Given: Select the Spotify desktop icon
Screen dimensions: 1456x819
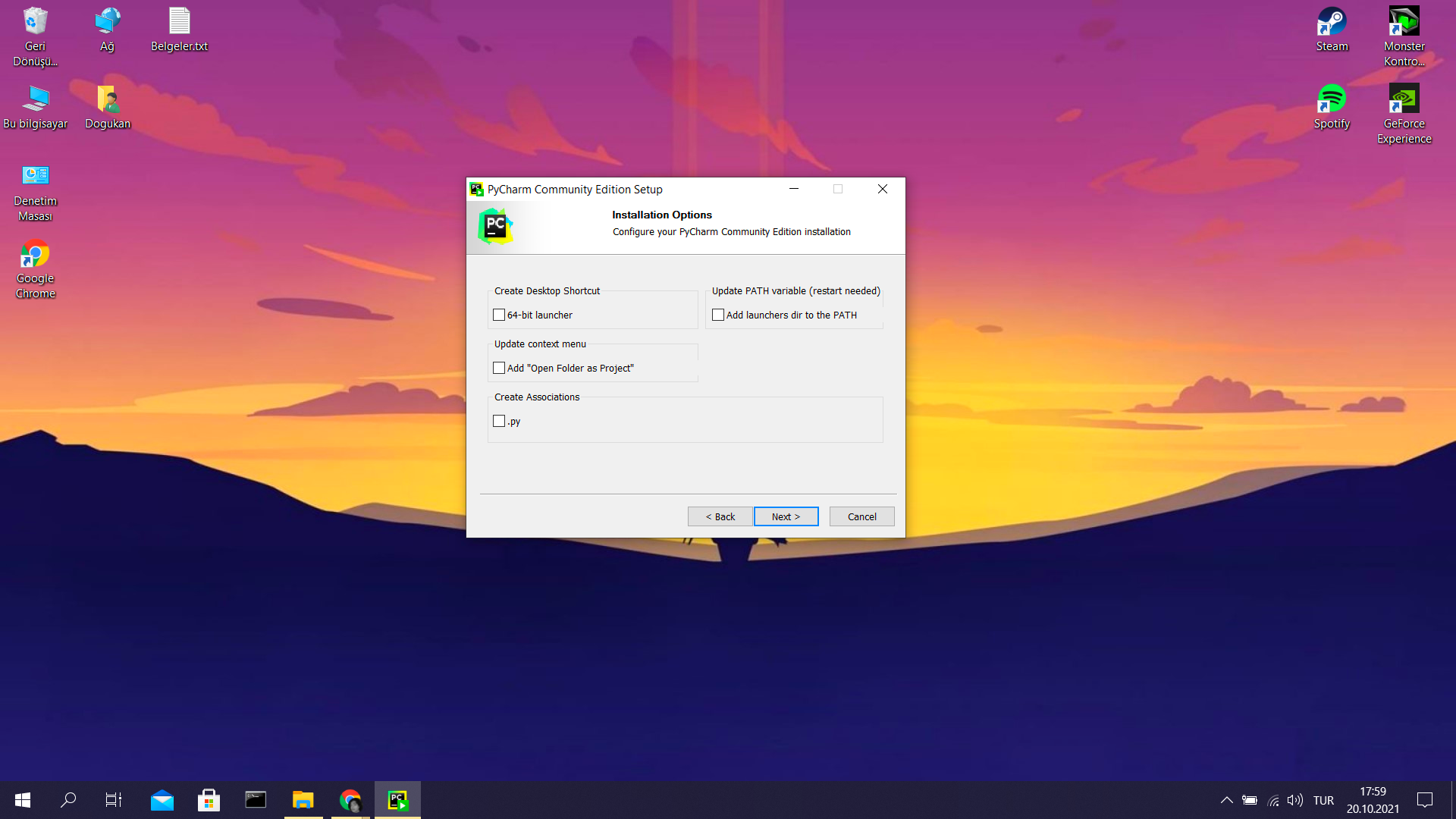Looking at the screenshot, I should (1332, 106).
